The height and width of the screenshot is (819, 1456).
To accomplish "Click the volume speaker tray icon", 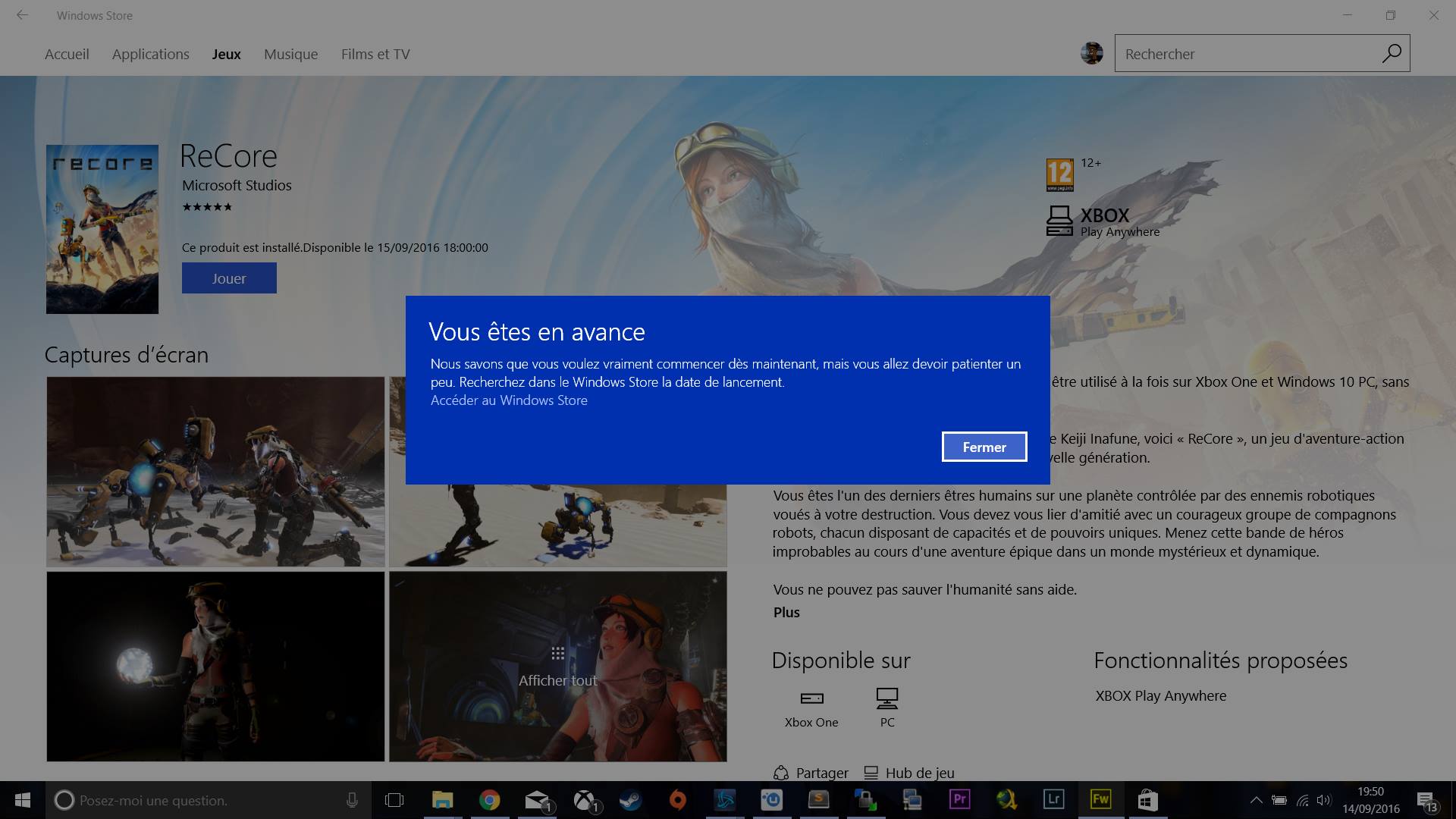I will (1325, 800).
